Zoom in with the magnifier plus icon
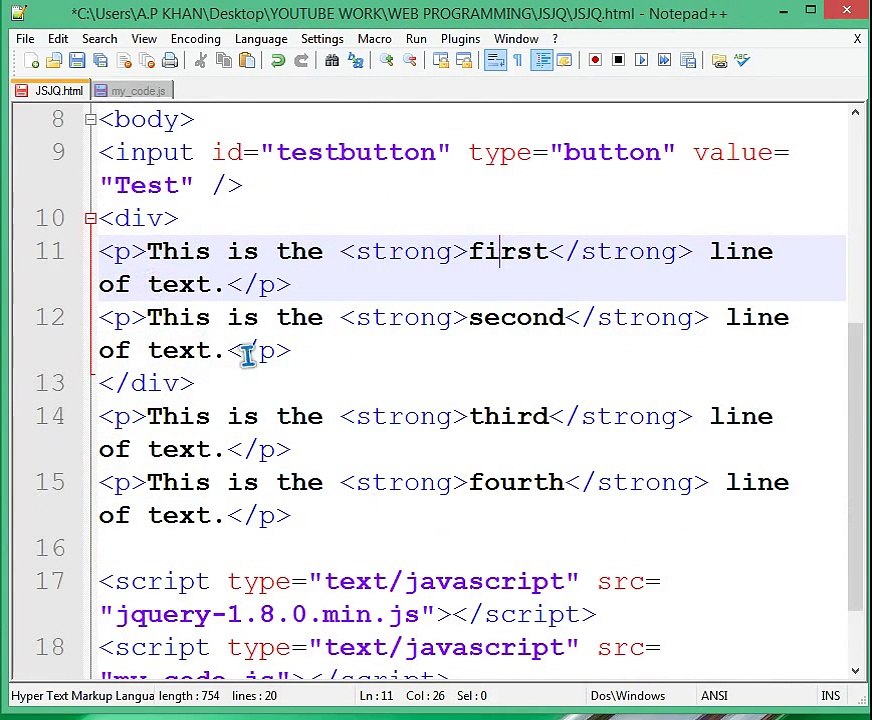 (386, 60)
